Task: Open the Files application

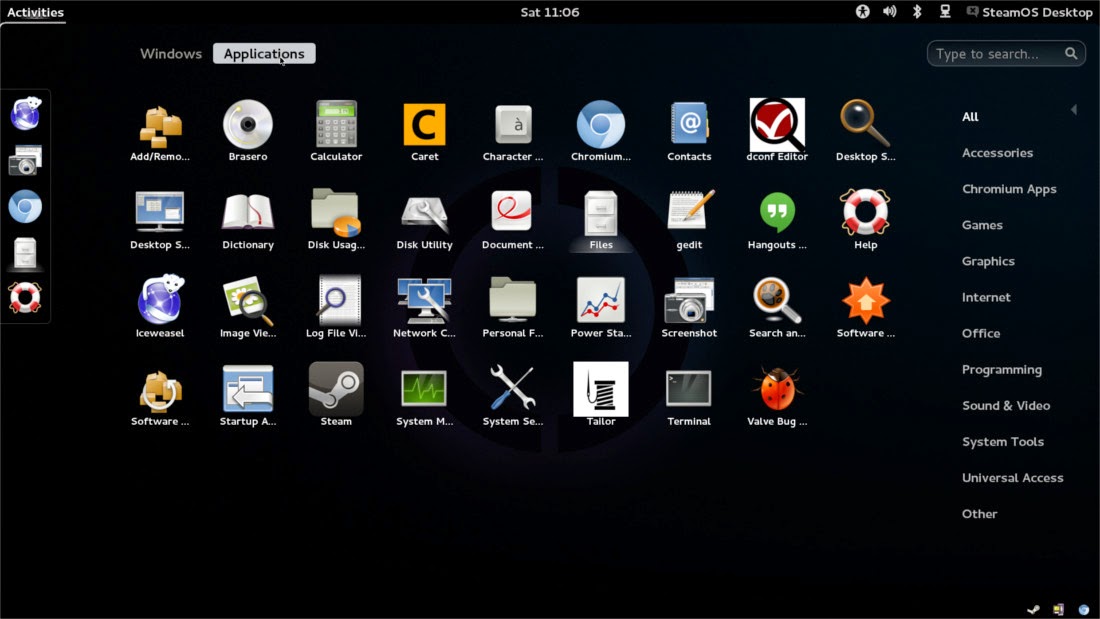Action: (x=600, y=217)
